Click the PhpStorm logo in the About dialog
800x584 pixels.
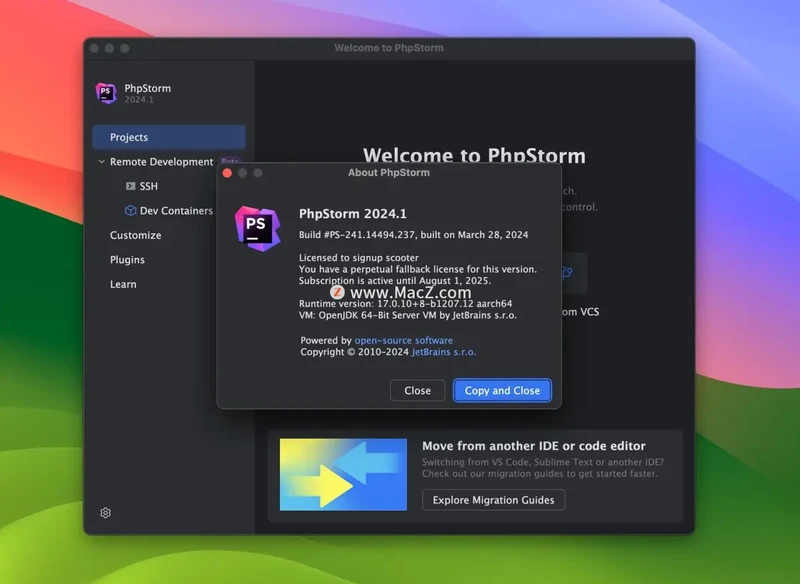[257, 226]
